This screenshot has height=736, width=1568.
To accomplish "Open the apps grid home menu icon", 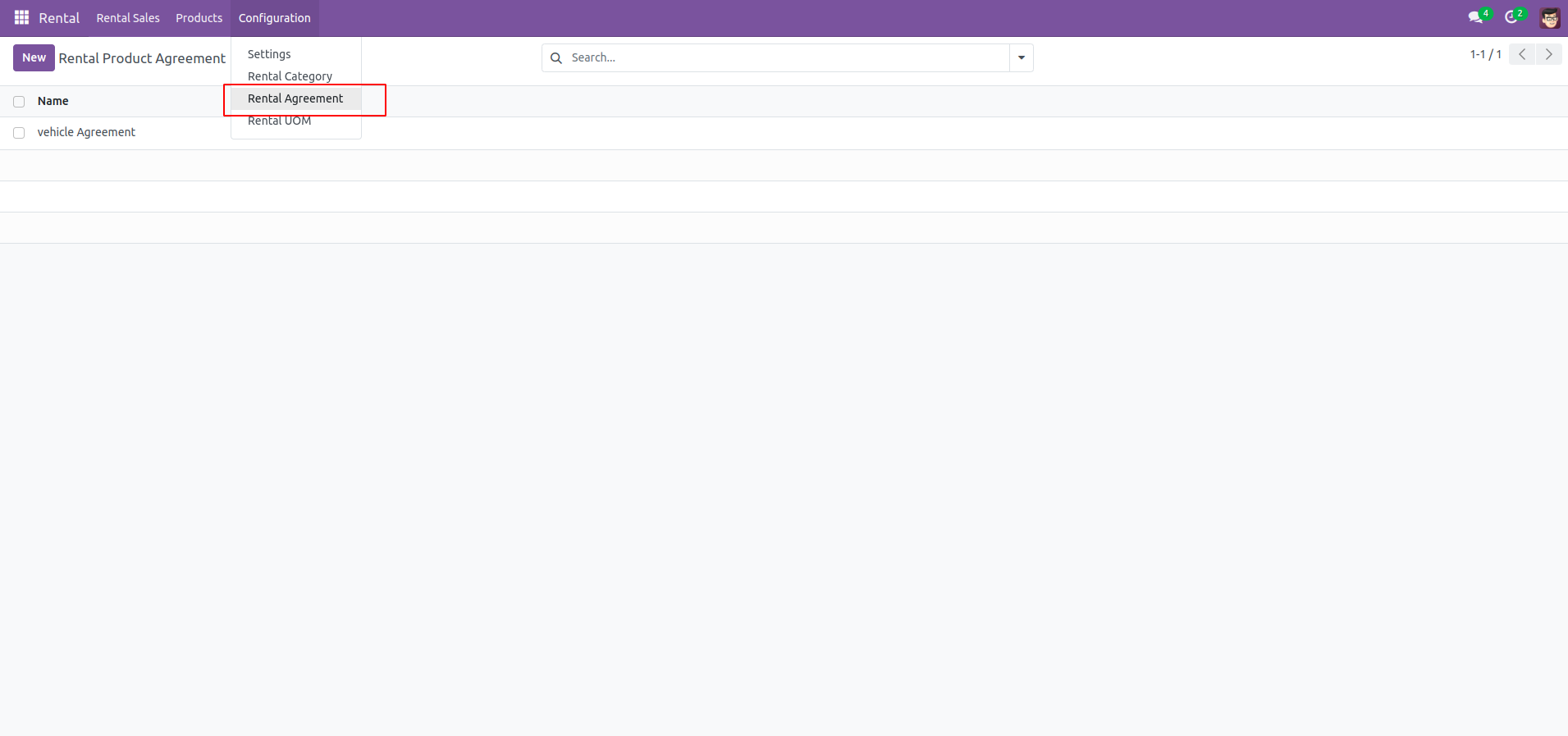I will pos(22,17).
